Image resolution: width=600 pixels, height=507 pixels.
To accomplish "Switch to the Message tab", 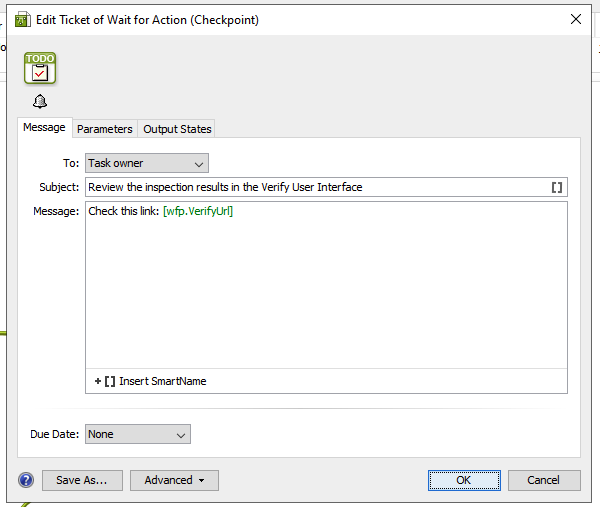I will click(x=44, y=128).
